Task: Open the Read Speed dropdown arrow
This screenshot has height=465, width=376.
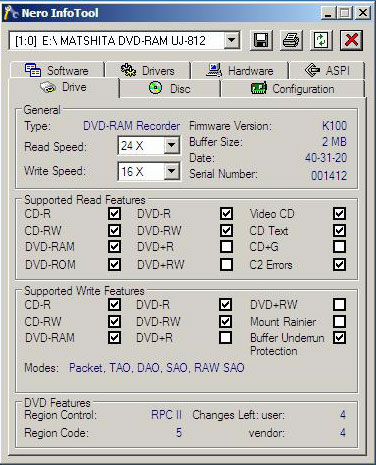Action: pos(172,145)
